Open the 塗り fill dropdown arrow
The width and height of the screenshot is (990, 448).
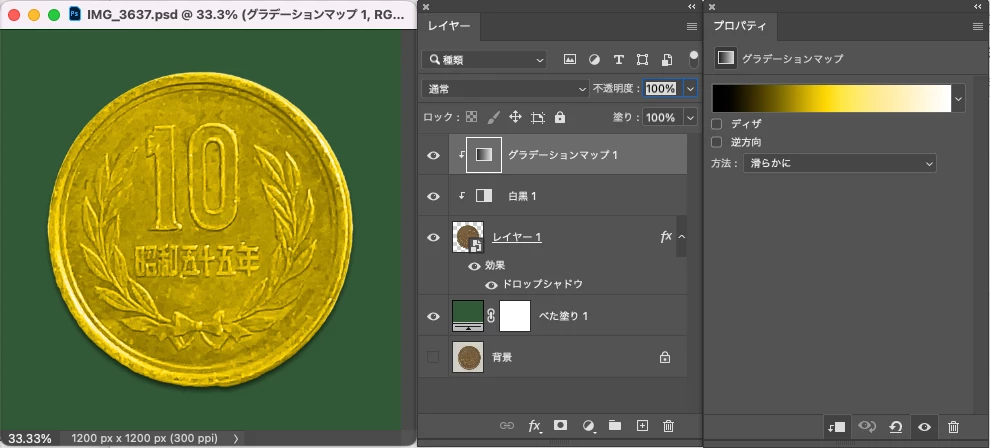click(x=690, y=117)
